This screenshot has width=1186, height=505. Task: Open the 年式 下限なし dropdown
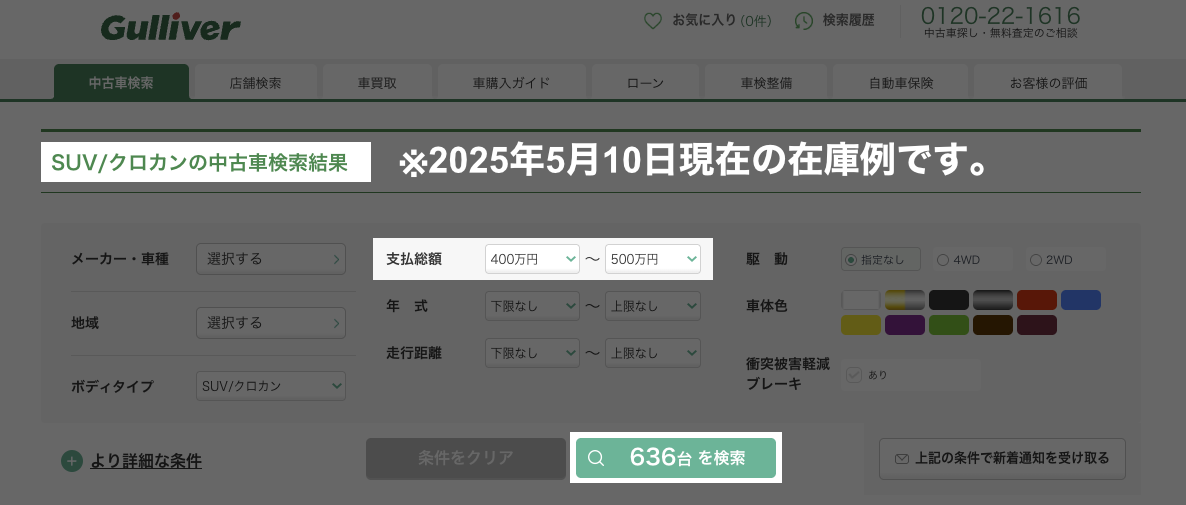click(x=532, y=306)
